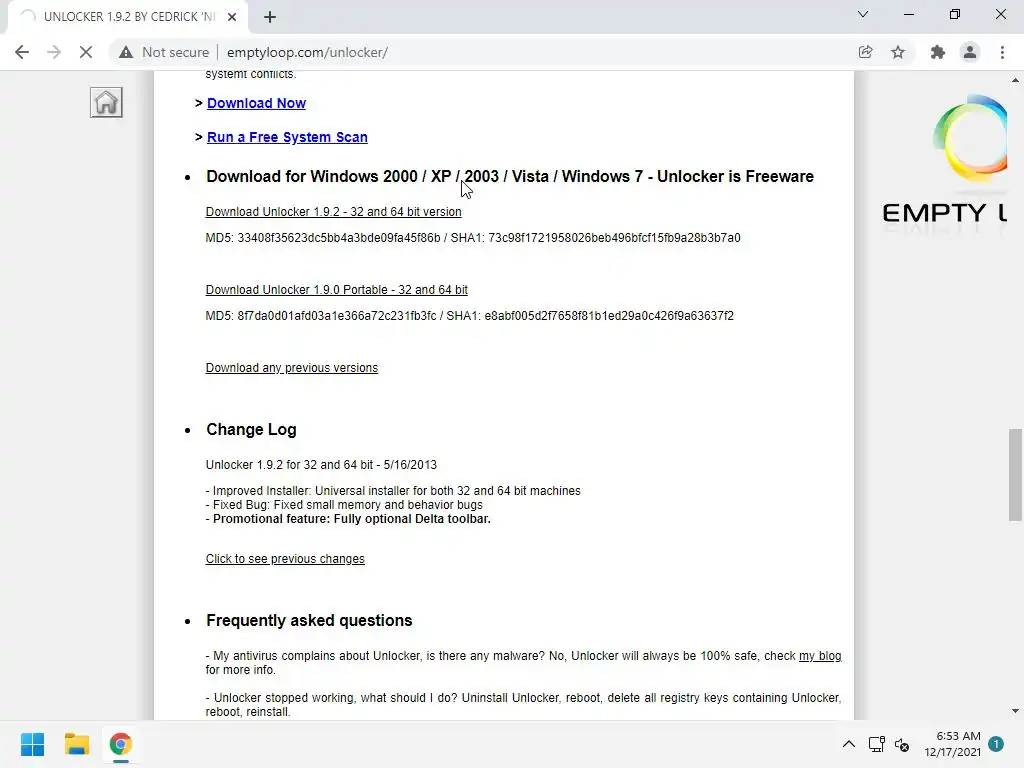
Task: Click 'Unlocker 1.9.2 for 32 and 64 bit - 5/16/2013'
Action: [x=321, y=465]
